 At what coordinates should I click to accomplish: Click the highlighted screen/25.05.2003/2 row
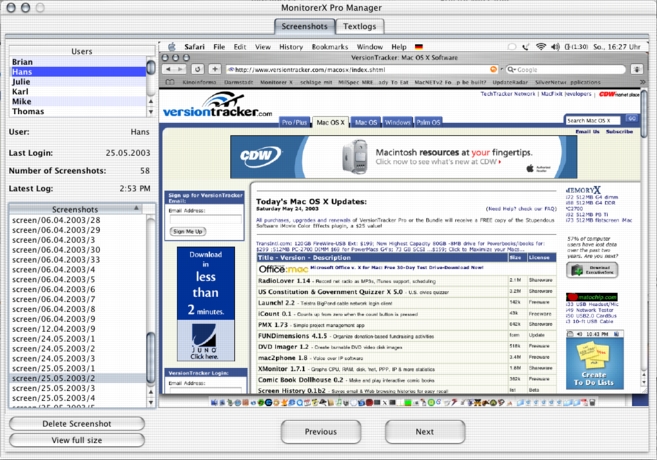pyautogui.click(x=78, y=378)
